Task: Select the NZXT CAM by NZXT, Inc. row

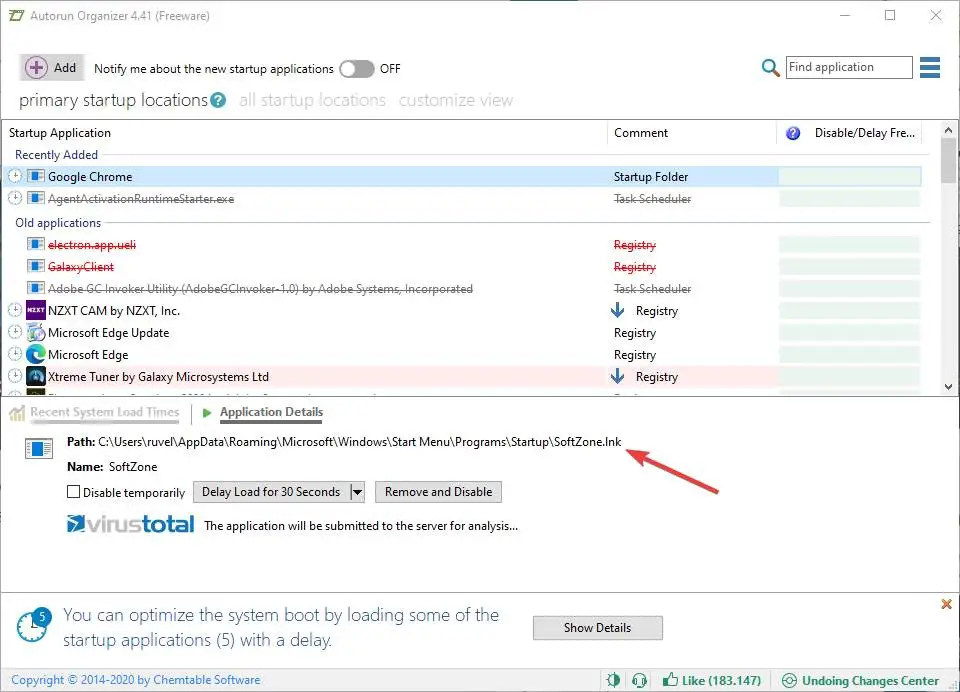Action: 114,310
